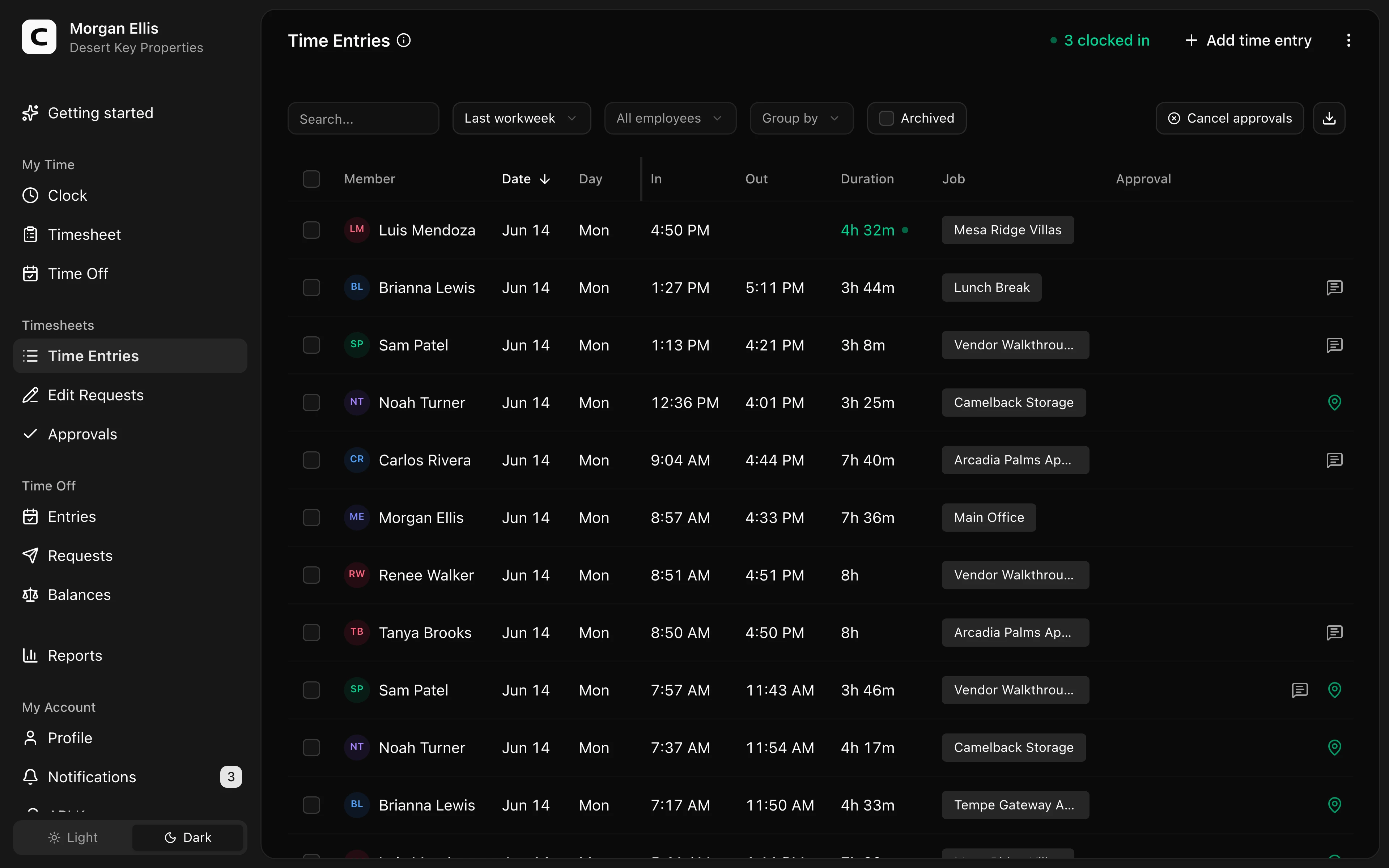This screenshot has height=868, width=1389.
Task: Focus the Search input field
Action: pos(363,118)
